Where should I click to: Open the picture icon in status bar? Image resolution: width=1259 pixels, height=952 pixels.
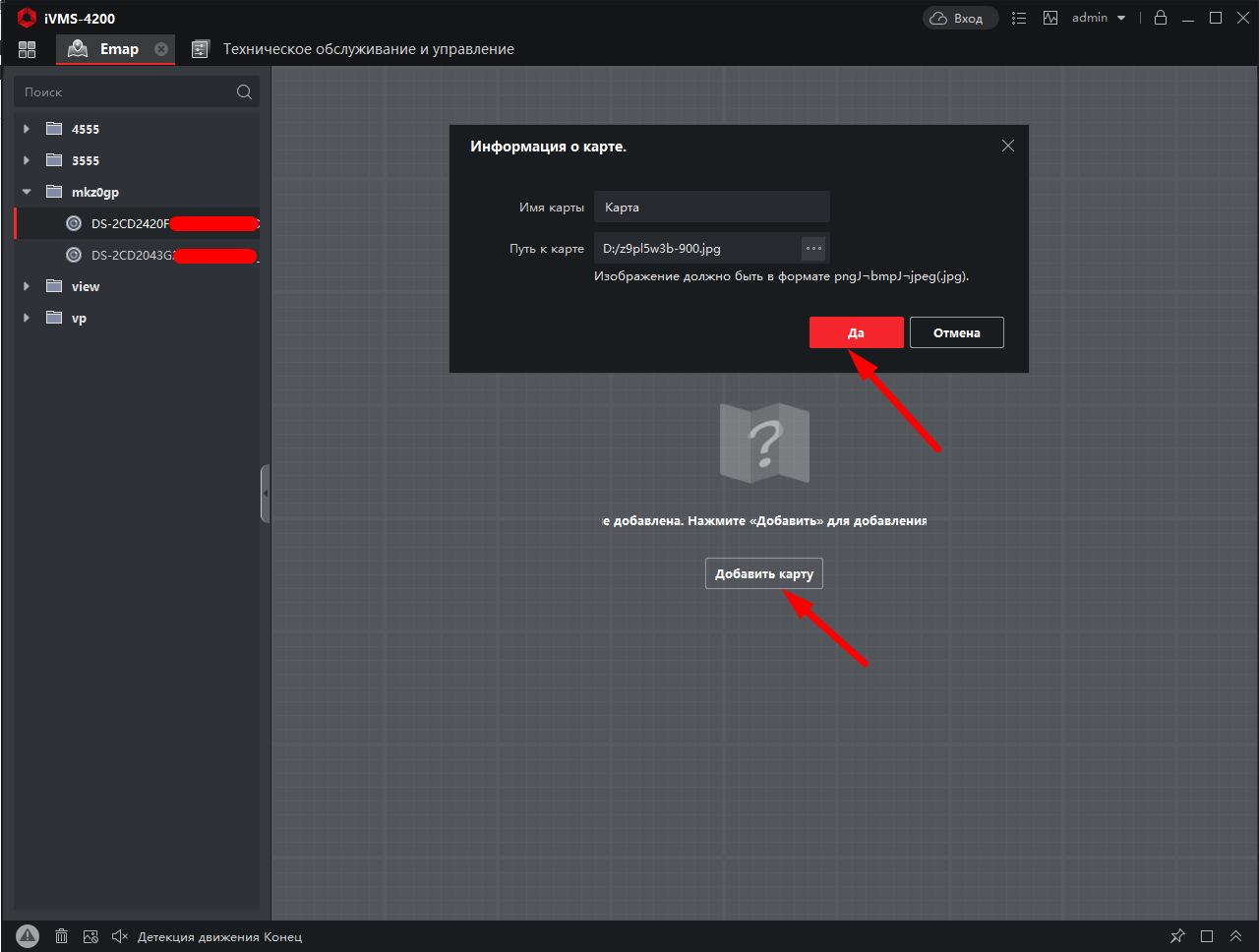(x=90, y=936)
